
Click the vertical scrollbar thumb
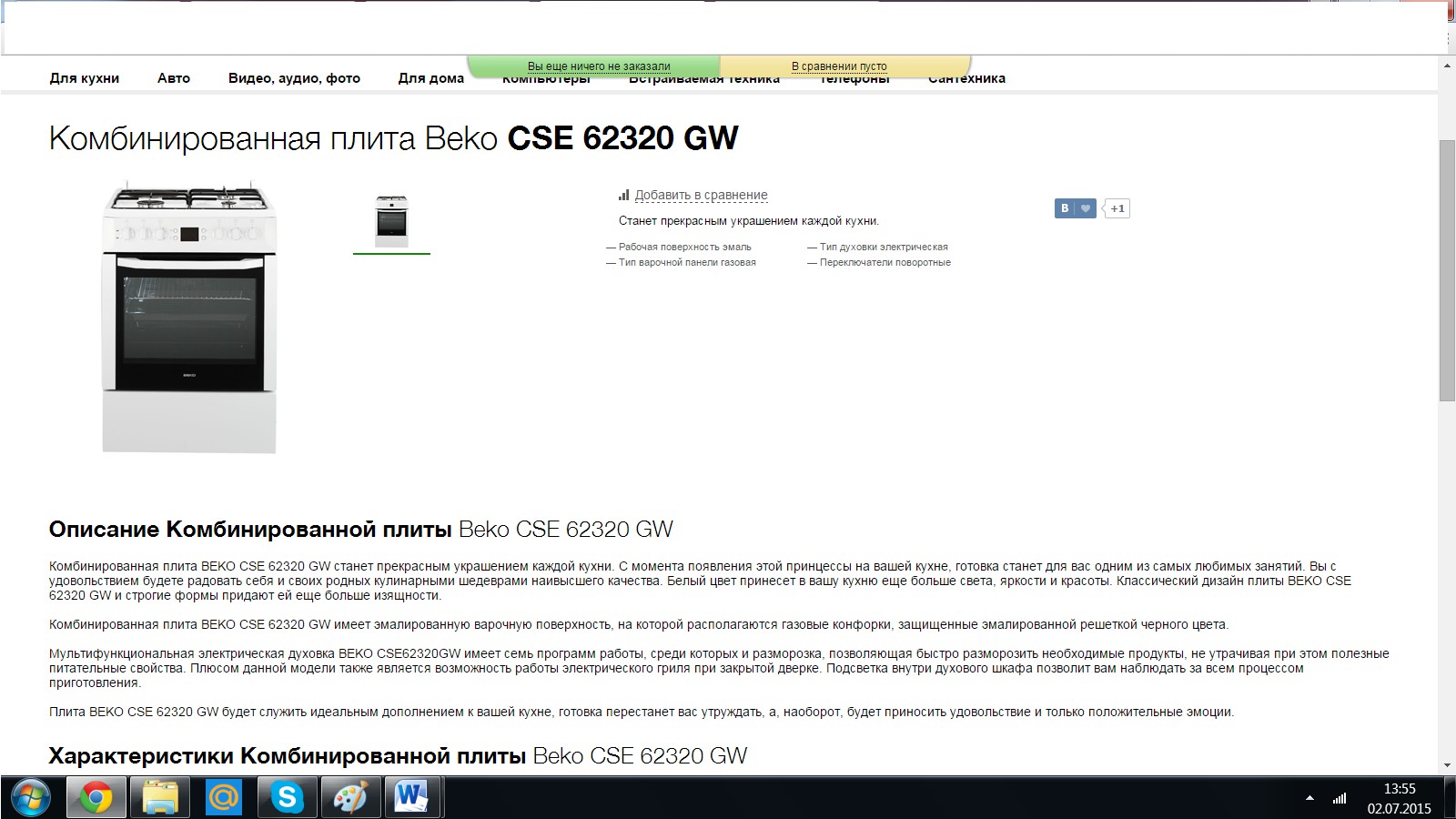click(x=1447, y=270)
